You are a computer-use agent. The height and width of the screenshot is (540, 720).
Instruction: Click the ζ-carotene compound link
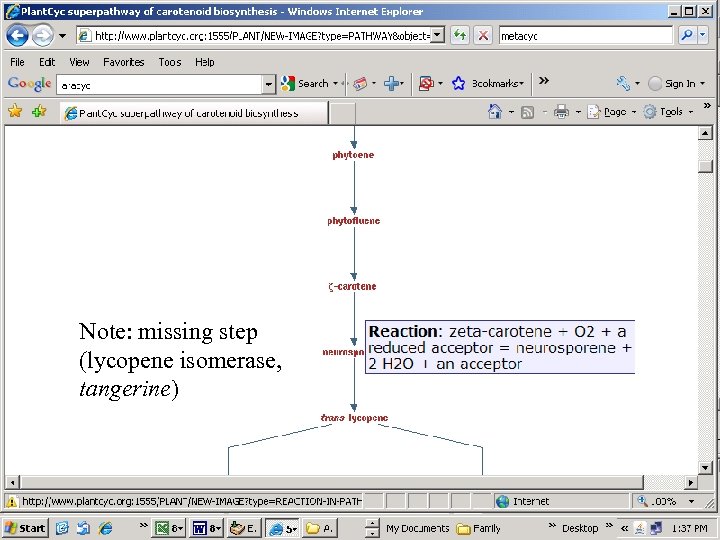pyautogui.click(x=352, y=287)
